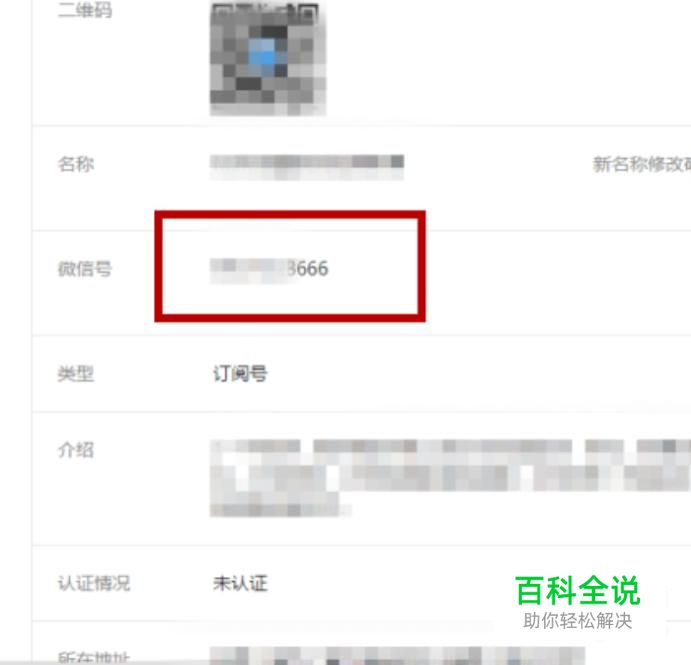The height and width of the screenshot is (665, 691).
Task: Click the 认证情况 field label
Action: pos(94,583)
